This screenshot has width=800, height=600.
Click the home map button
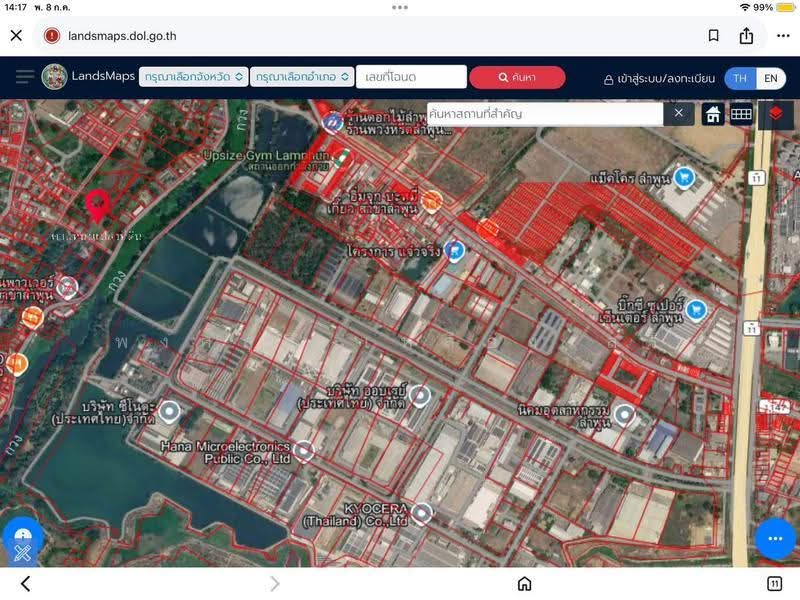pos(713,113)
